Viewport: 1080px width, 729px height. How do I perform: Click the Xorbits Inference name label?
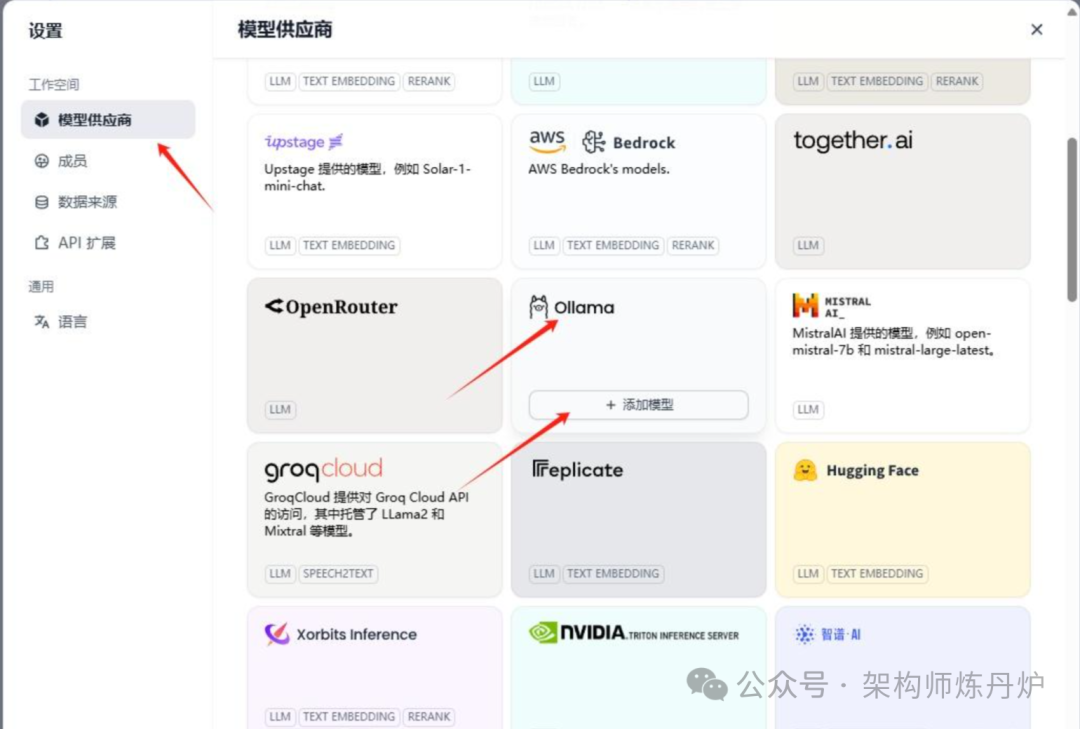click(x=356, y=635)
